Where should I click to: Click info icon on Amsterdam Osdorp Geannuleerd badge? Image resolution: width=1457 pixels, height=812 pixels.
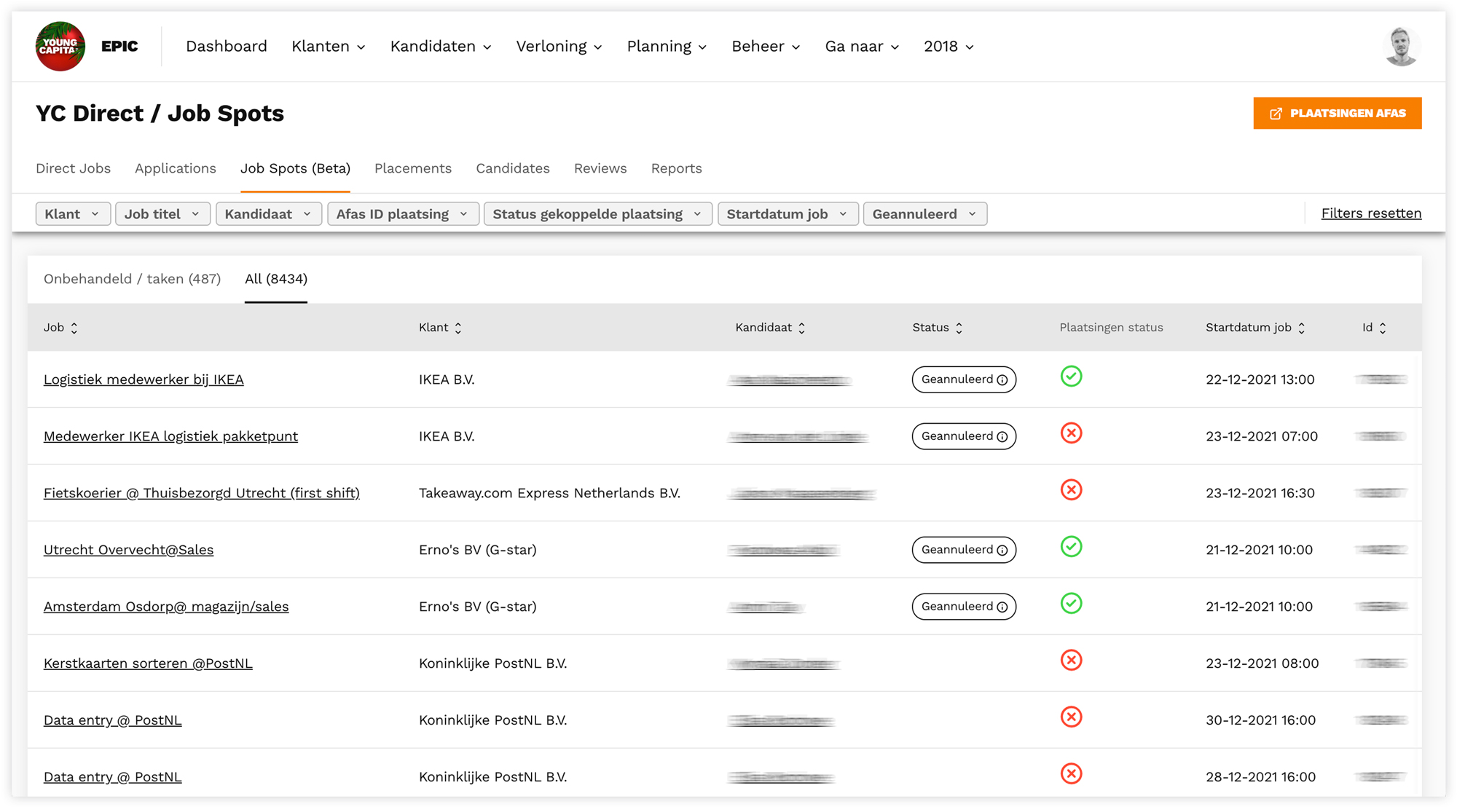[x=1002, y=607]
